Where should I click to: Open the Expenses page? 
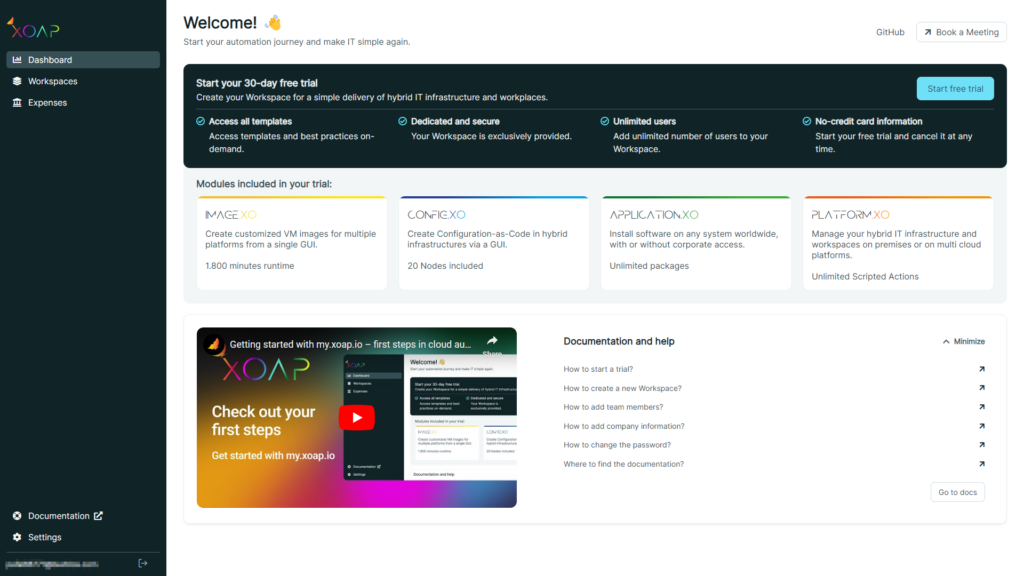[x=44, y=102]
